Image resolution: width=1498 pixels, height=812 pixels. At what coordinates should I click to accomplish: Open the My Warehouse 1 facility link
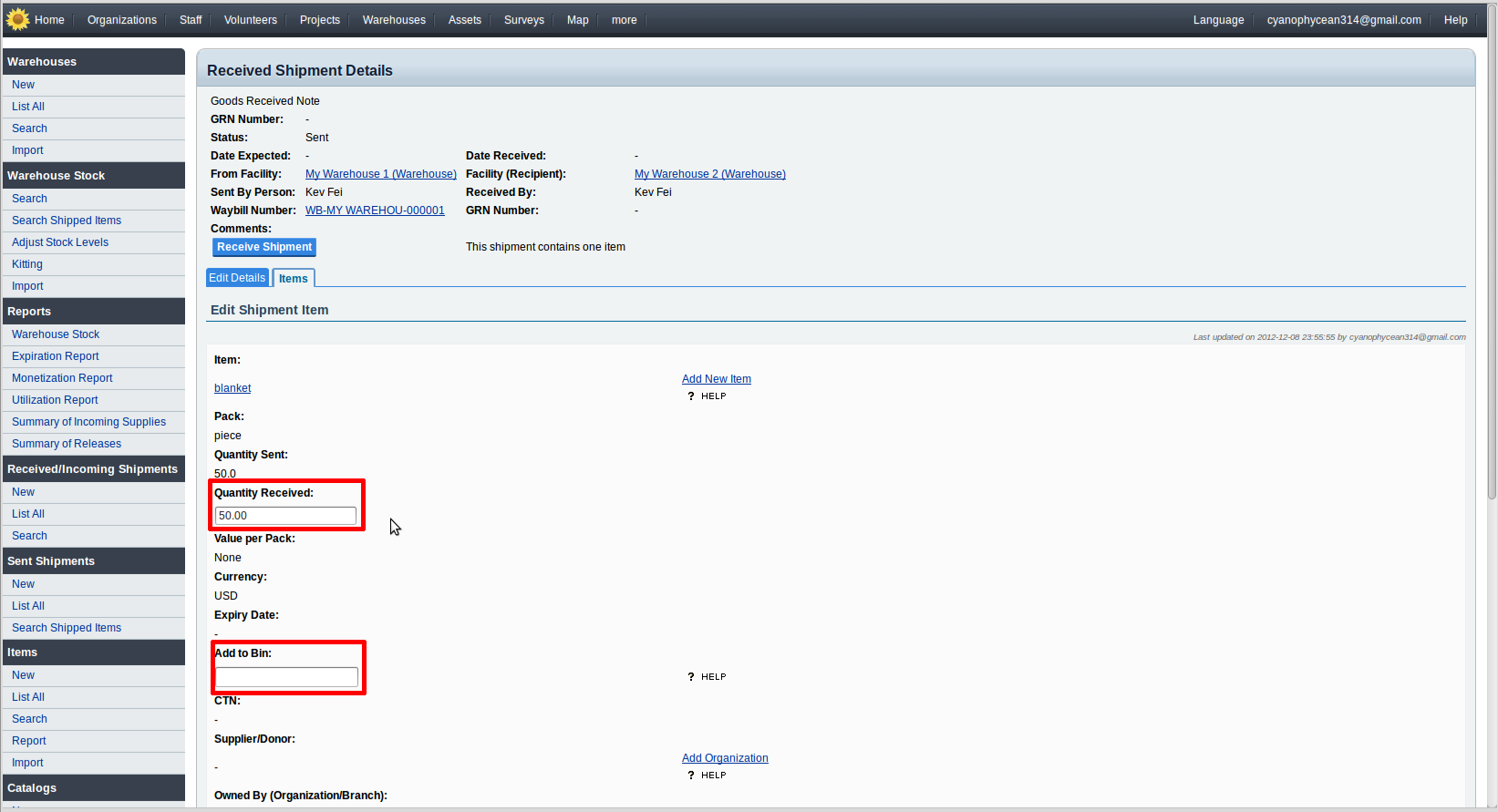coord(380,174)
